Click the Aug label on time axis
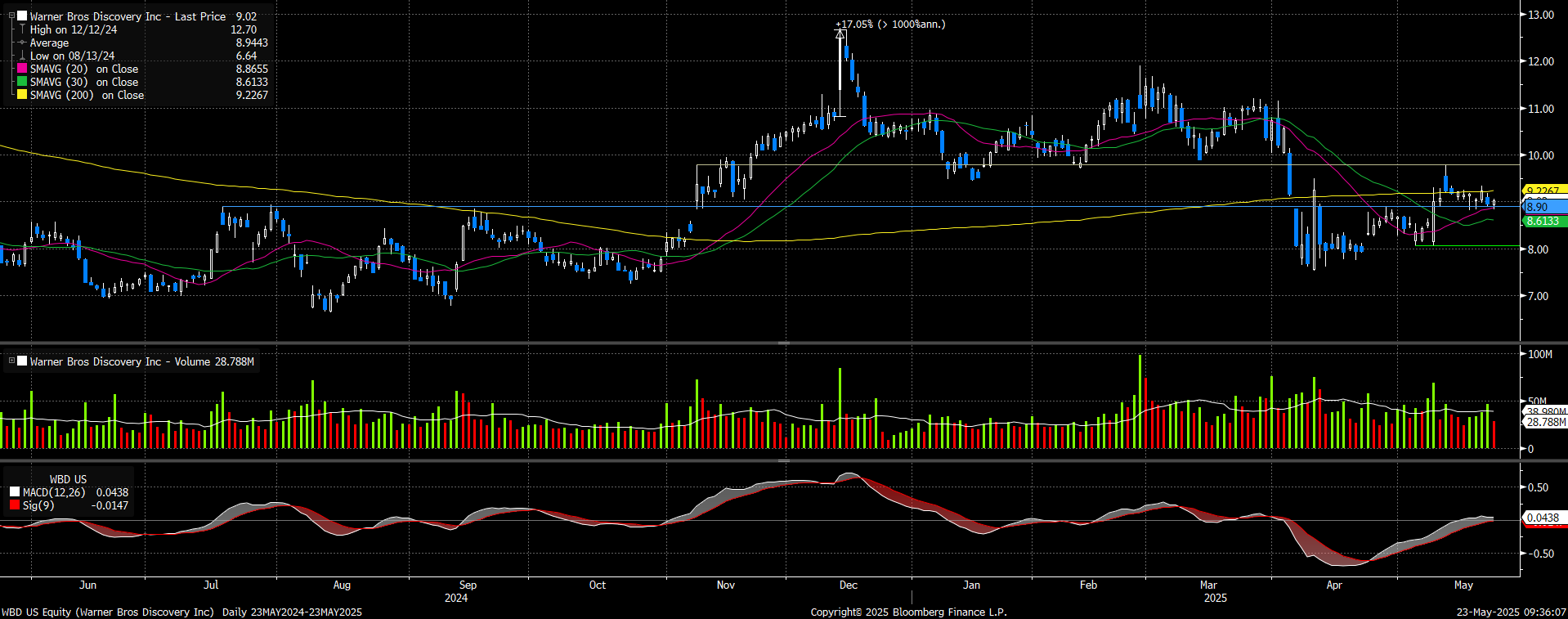Viewport: 1568px width, 619px height. (x=342, y=585)
